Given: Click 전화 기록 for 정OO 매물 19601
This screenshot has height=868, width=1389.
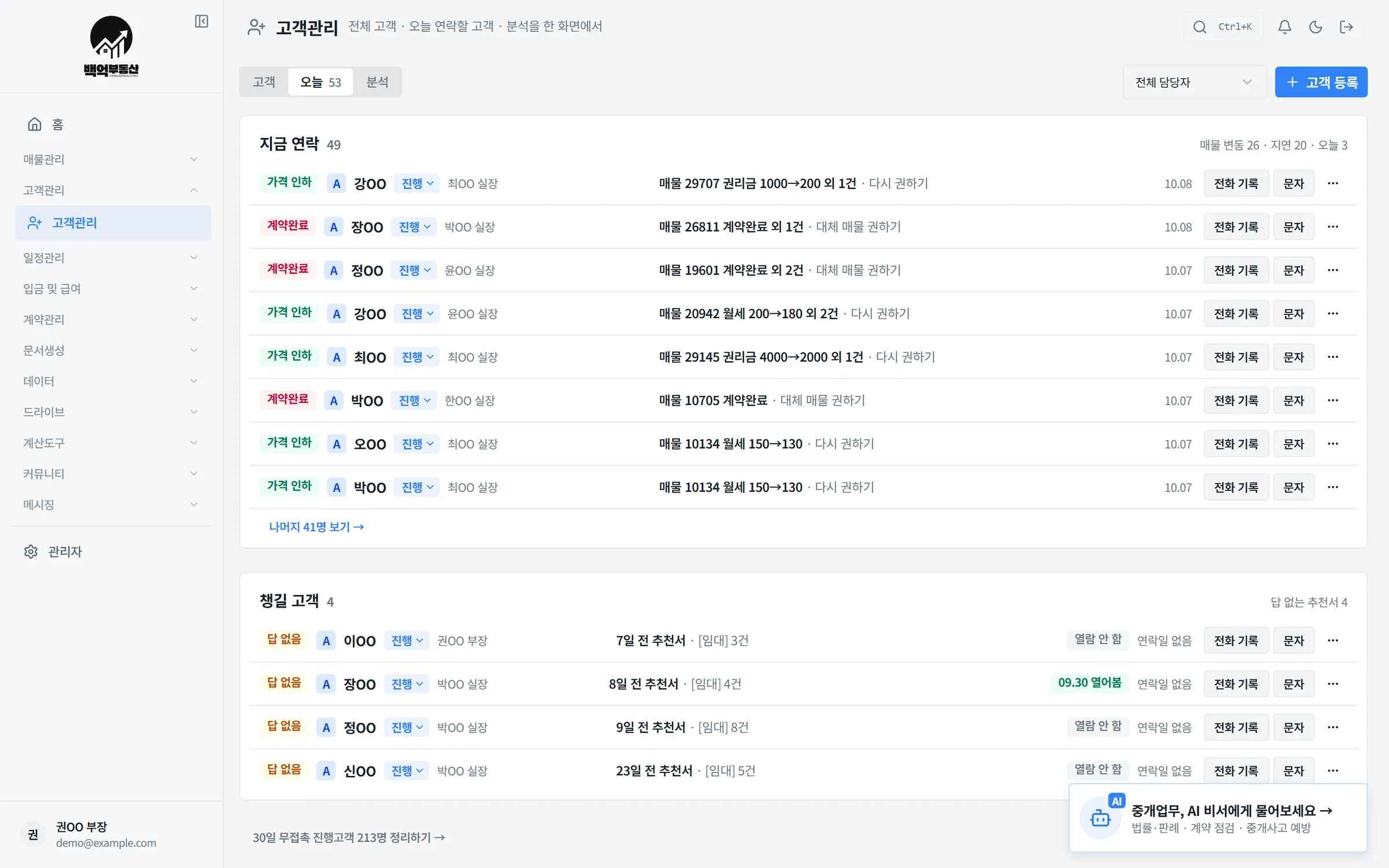Looking at the screenshot, I should click(1236, 270).
